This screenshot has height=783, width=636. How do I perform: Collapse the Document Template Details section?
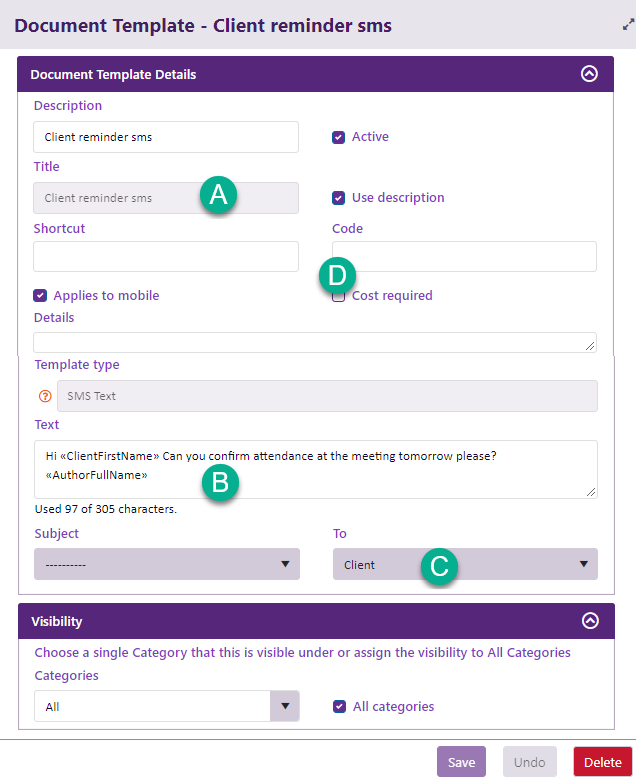click(x=590, y=73)
